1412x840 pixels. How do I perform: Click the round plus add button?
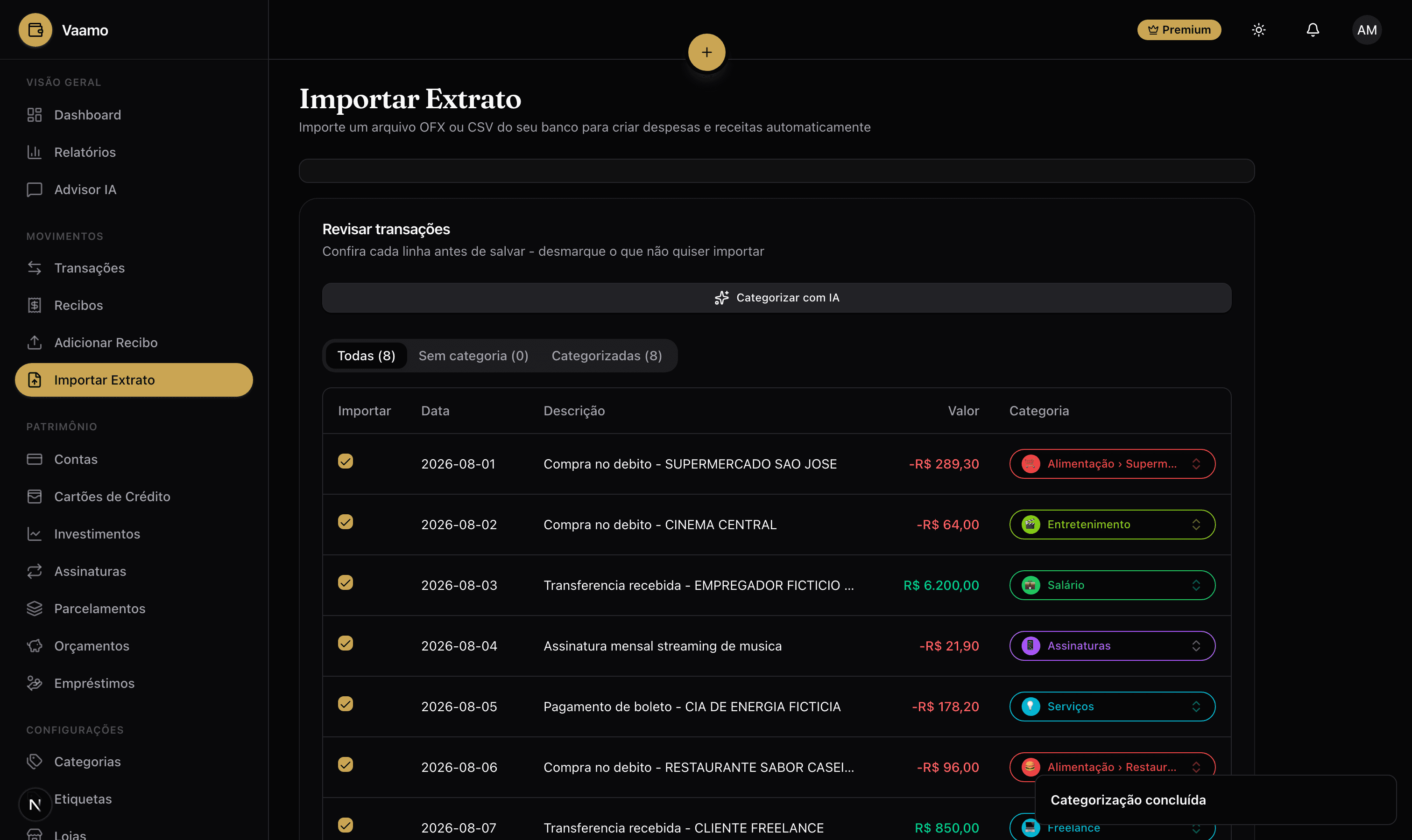706,52
